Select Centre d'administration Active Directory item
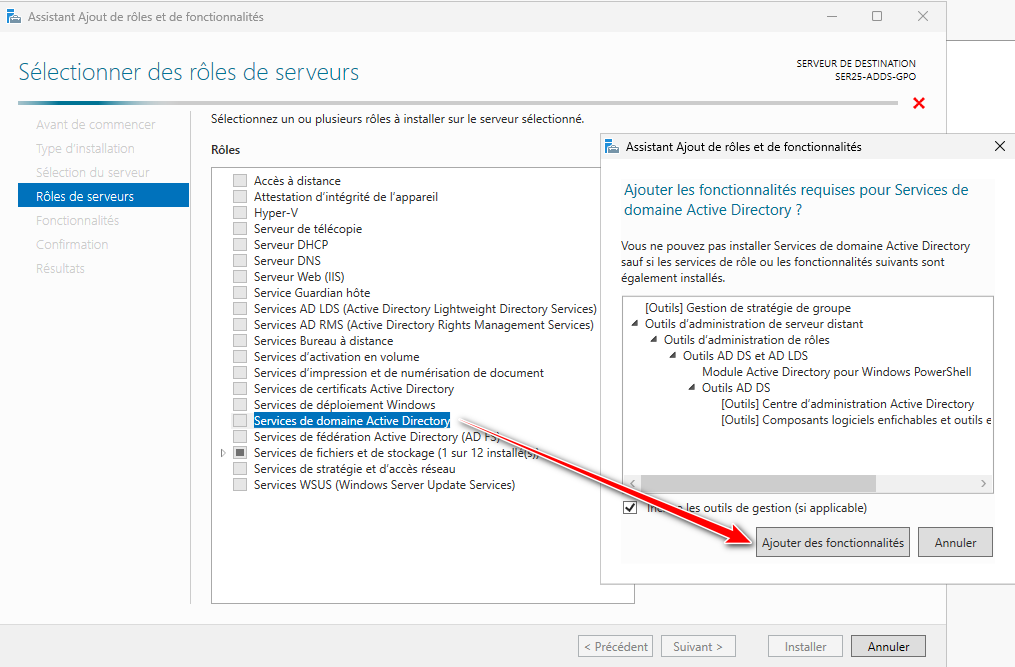The height and width of the screenshot is (667, 1015). 847,403
